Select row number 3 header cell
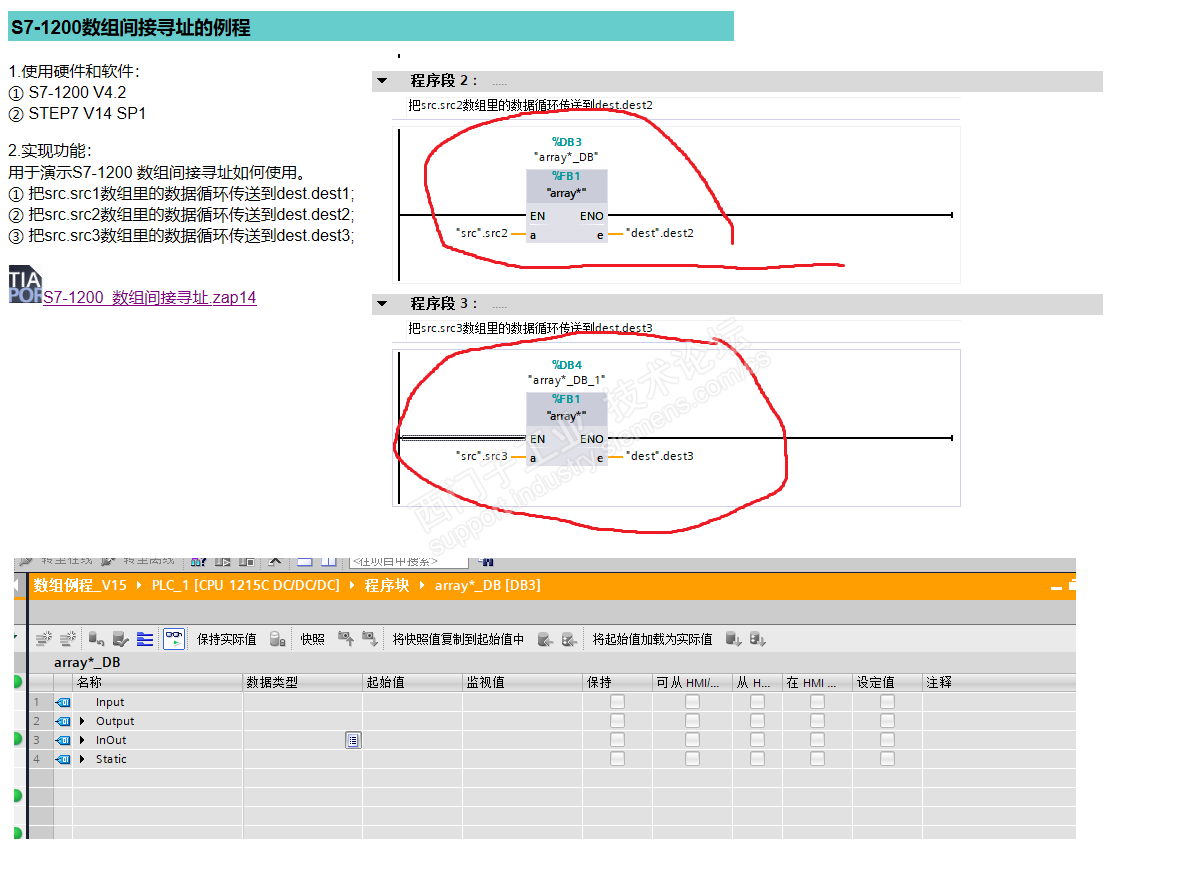 (40, 740)
